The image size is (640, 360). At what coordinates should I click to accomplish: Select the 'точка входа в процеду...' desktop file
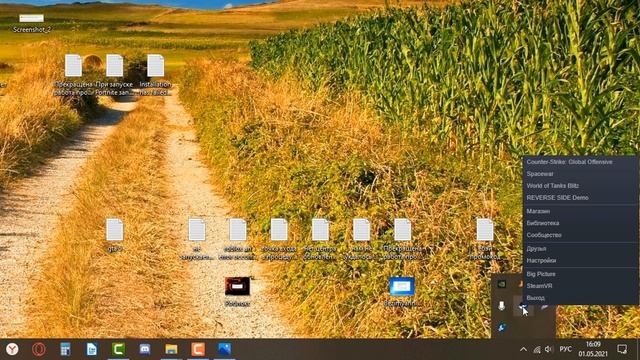pos(279,239)
